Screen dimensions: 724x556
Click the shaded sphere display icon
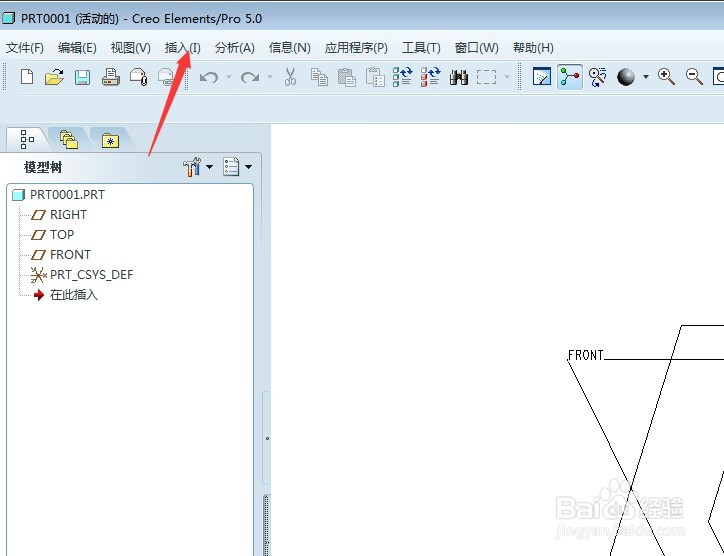coord(626,77)
